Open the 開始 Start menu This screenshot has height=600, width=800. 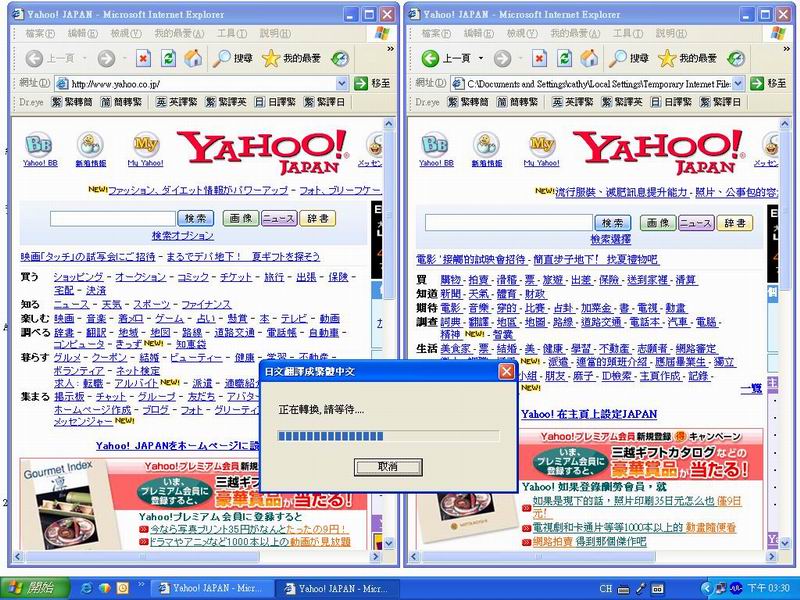[x=35, y=588]
